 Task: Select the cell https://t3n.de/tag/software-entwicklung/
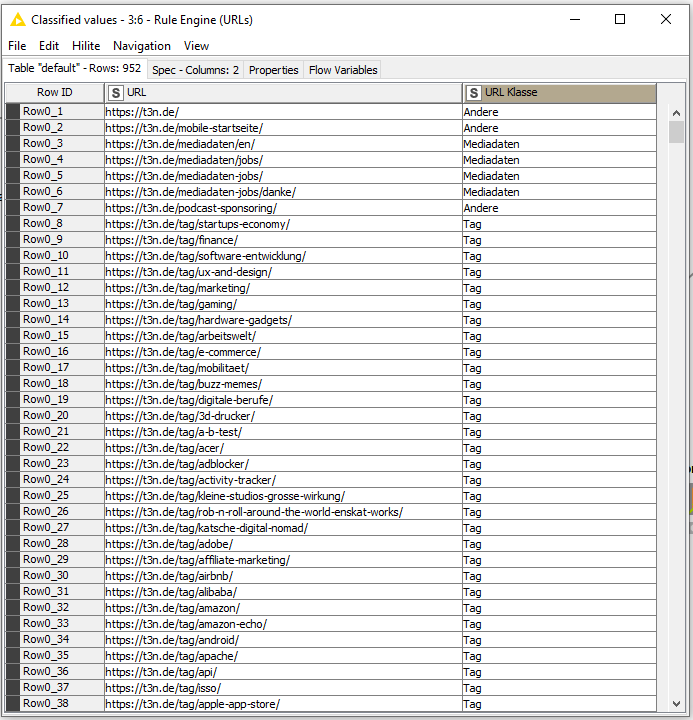point(283,256)
